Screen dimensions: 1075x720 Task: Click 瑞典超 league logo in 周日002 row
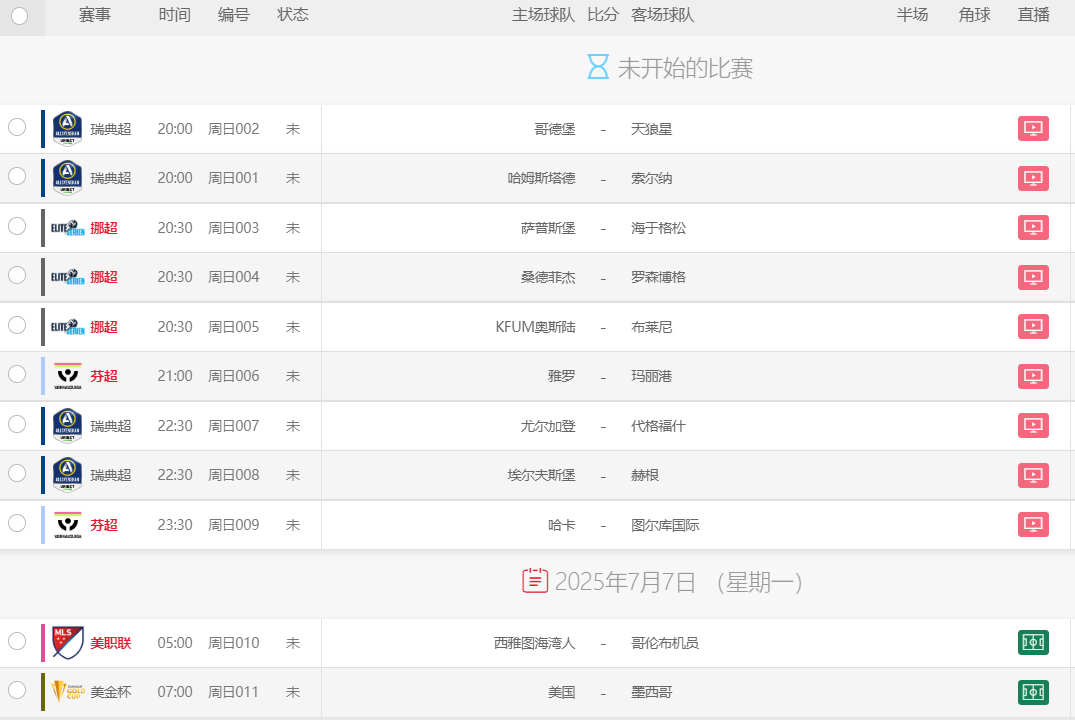(x=67, y=129)
